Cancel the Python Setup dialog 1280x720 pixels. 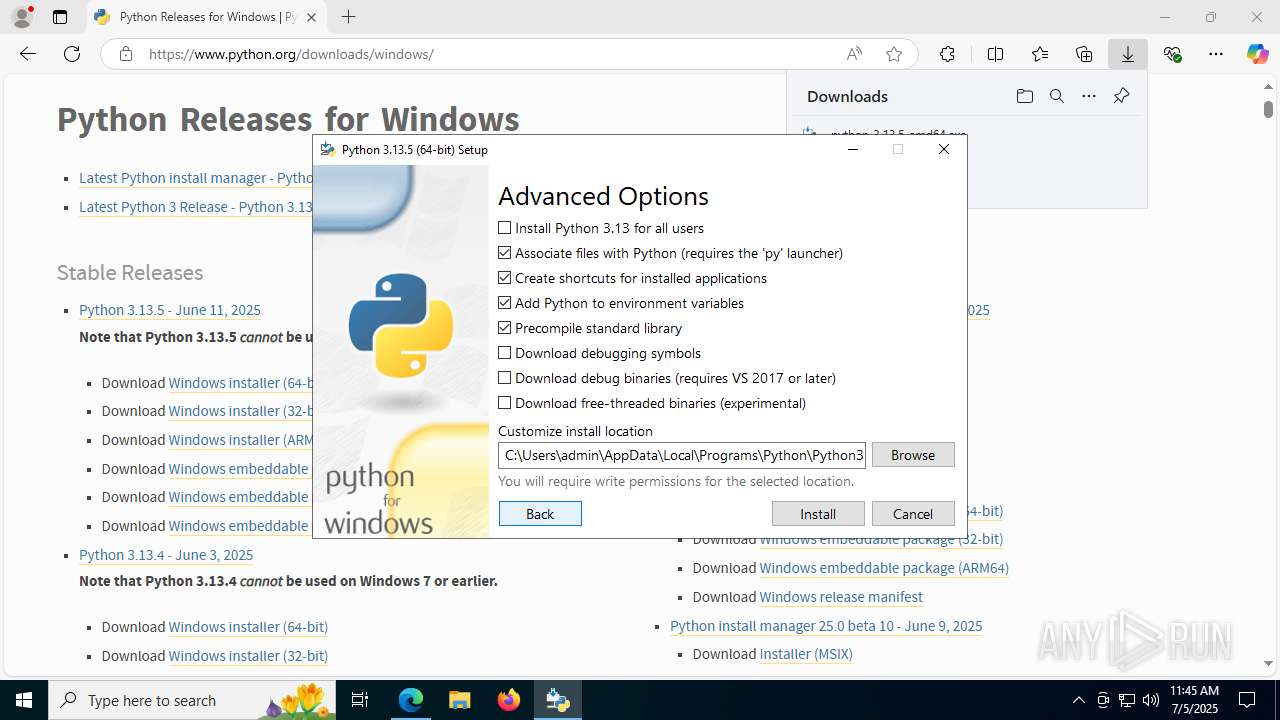913,514
